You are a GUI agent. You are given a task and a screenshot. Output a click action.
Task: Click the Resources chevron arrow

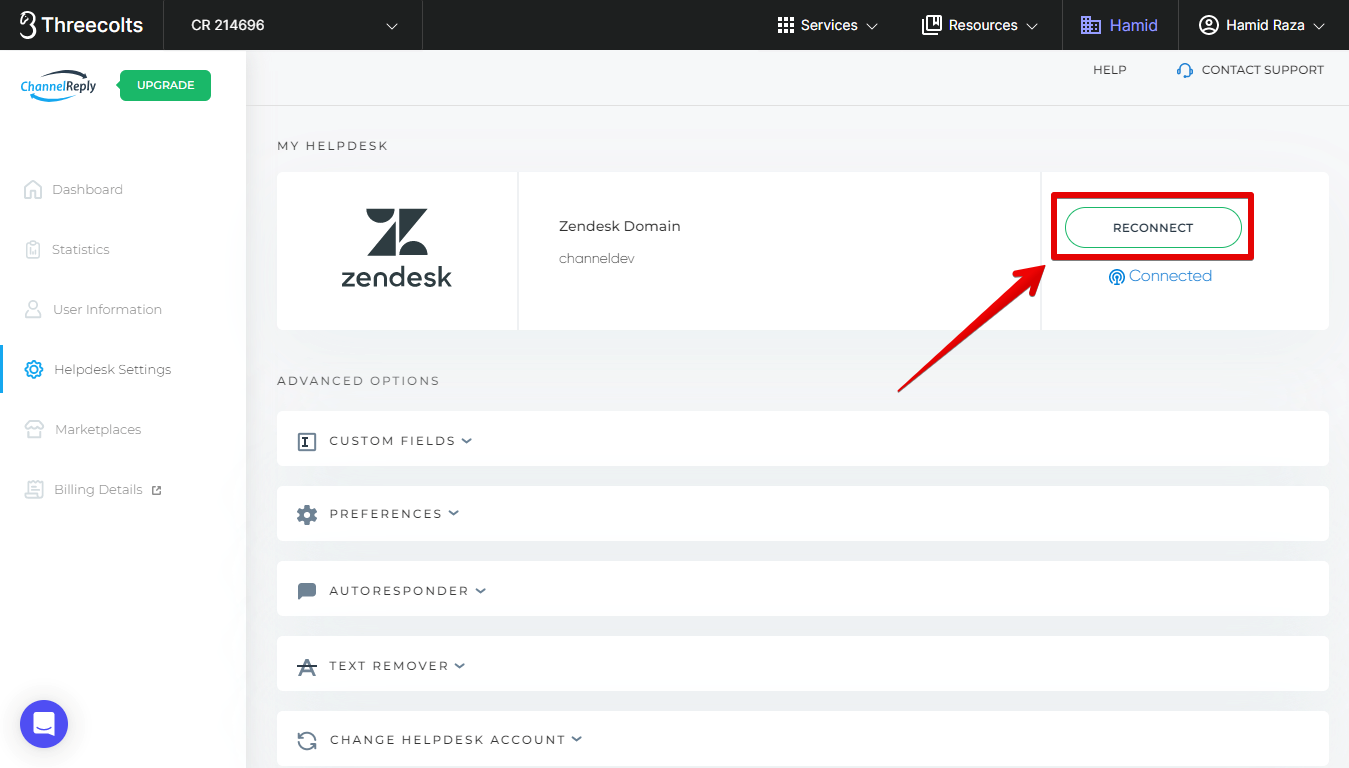click(x=1032, y=26)
